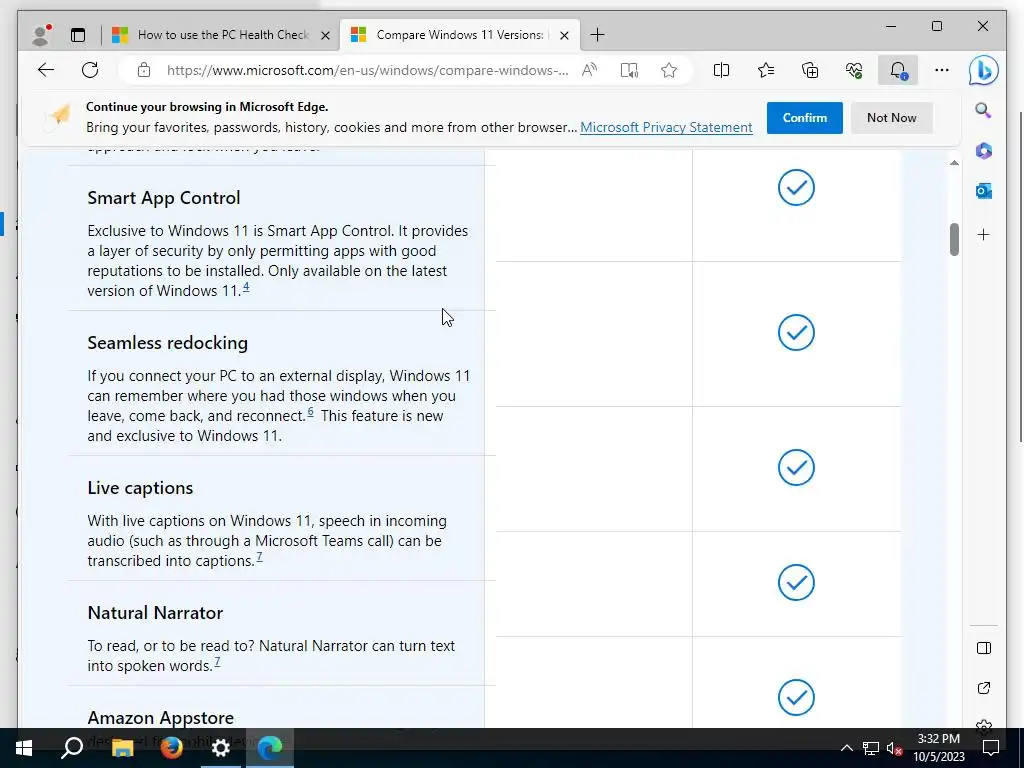Open Browser essentials heart icon
Screen dimensions: 1024x768
(854, 70)
